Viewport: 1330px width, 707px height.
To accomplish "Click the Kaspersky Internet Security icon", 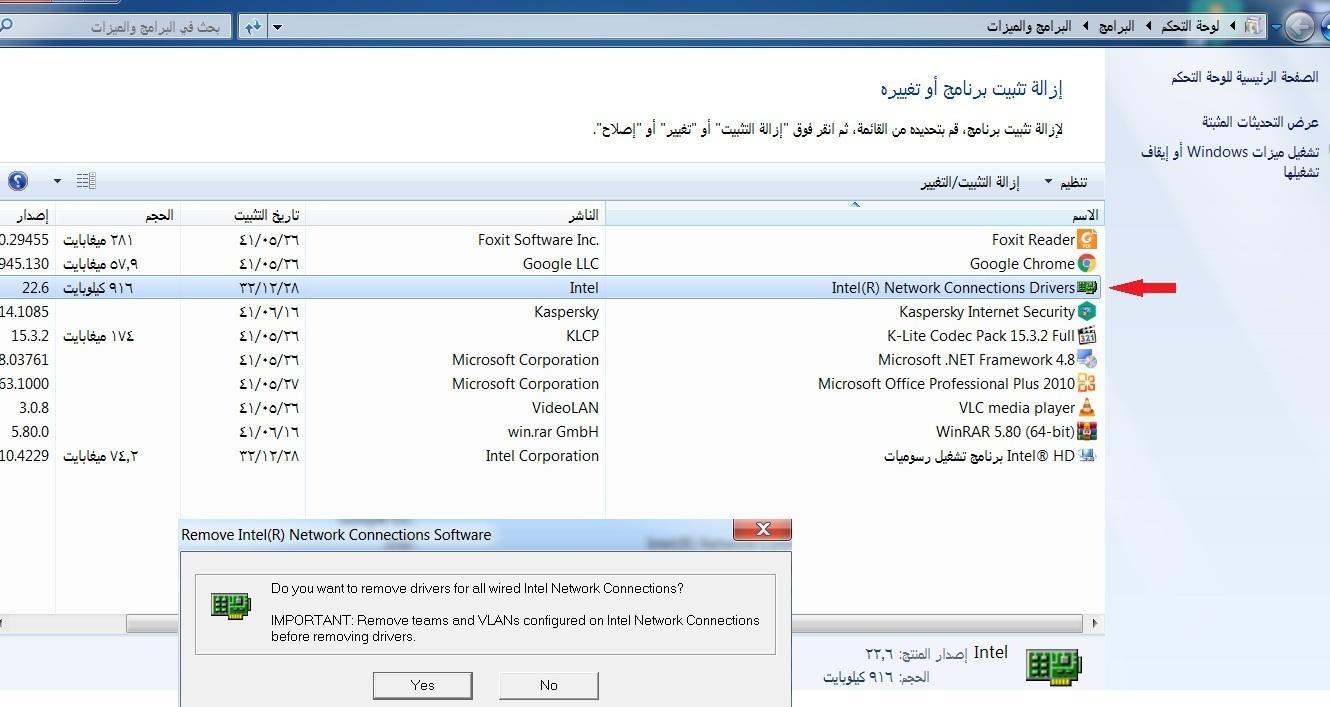I will (1087, 312).
